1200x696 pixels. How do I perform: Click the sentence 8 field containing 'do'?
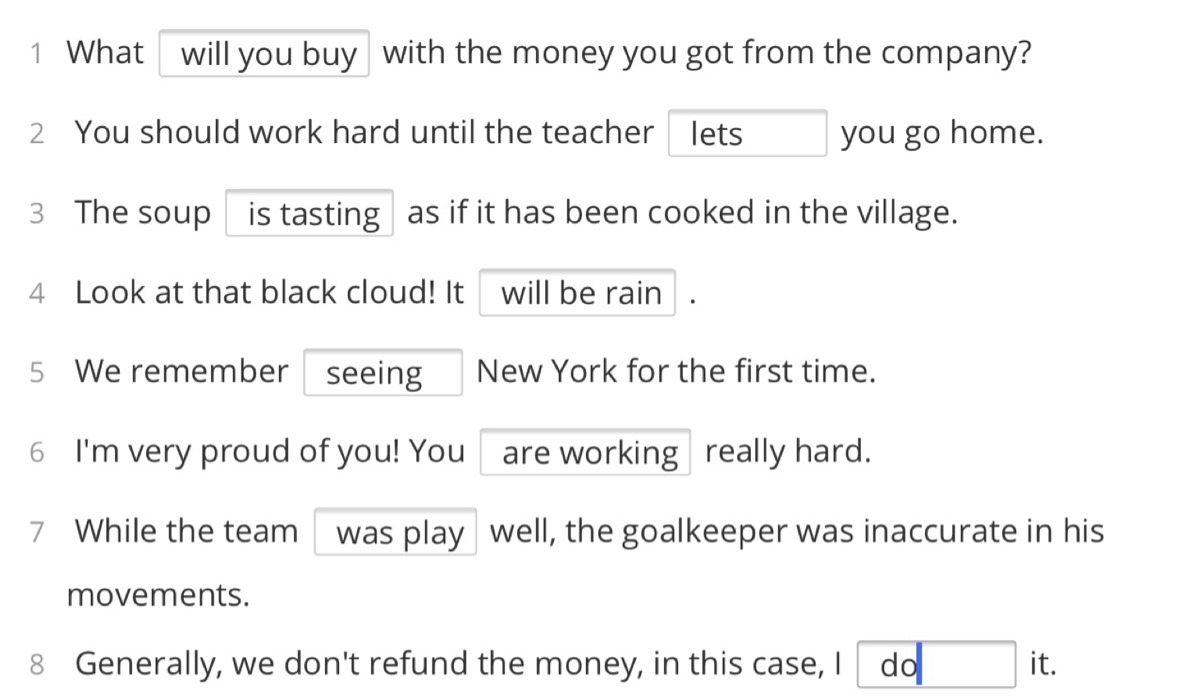tap(937, 664)
